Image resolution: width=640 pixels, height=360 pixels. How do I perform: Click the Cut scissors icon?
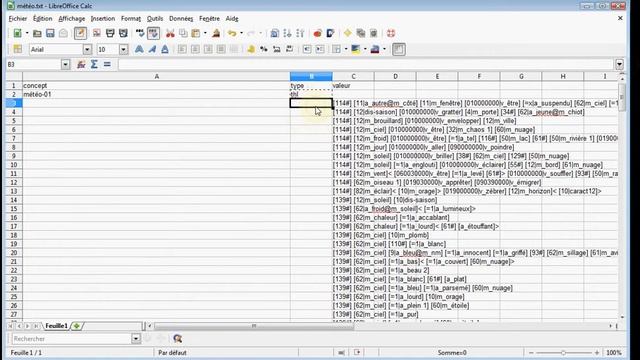pyautogui.click(x=170, y=33)
